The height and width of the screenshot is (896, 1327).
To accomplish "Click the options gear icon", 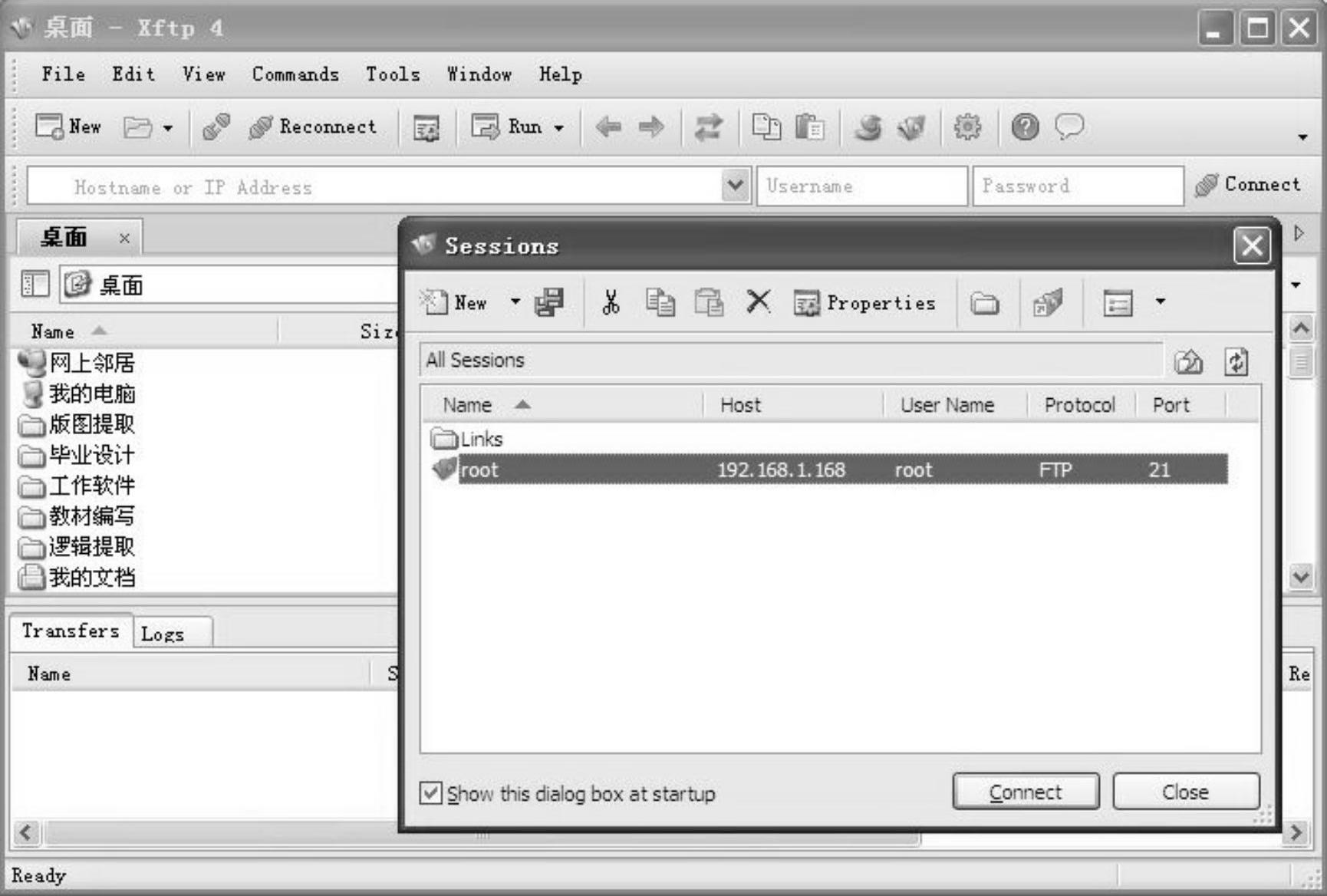I will pos(967,127).
